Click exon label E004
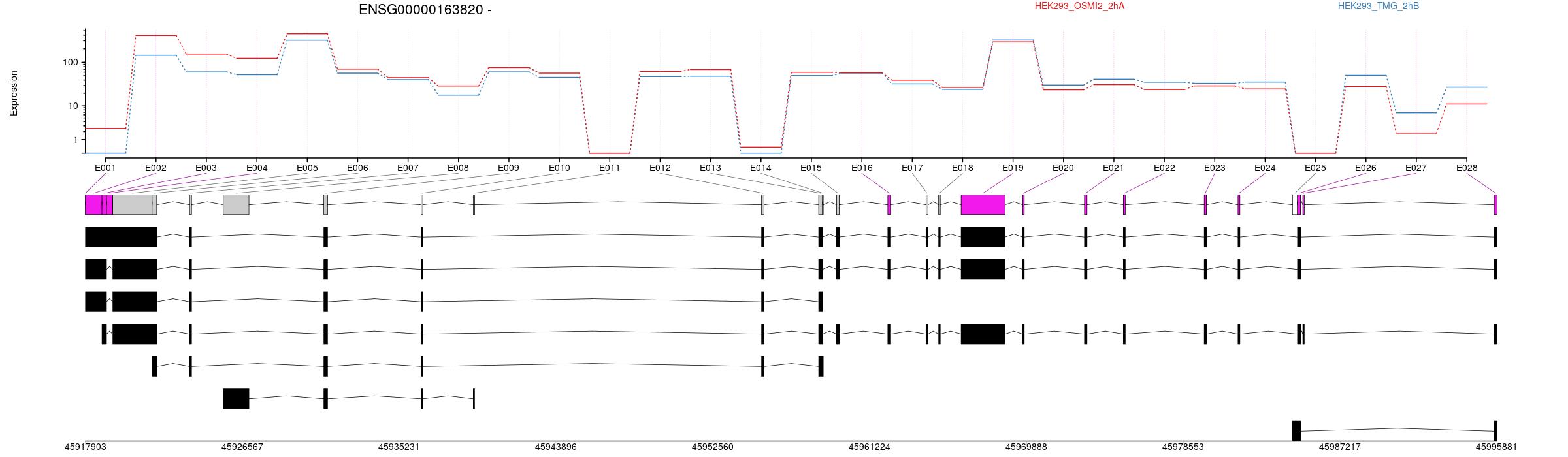Image resolution: width=1568 pixels, height=457 pixels. [x=257, y=168]
